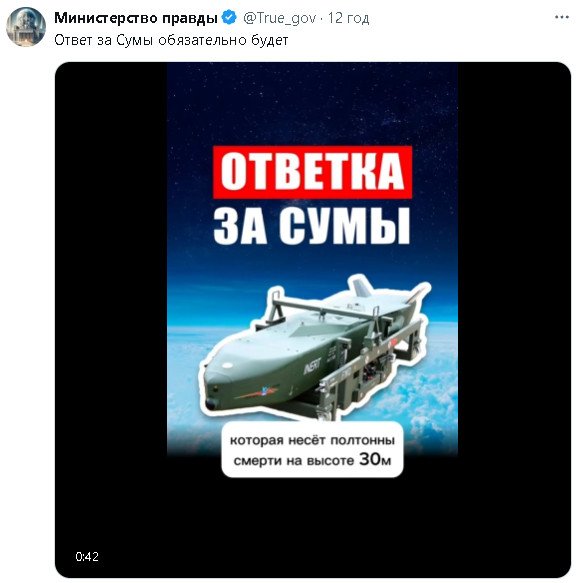Click the 30м figure in the caption
This screenshot has height=583, width=579.
(x=375, y=460)
